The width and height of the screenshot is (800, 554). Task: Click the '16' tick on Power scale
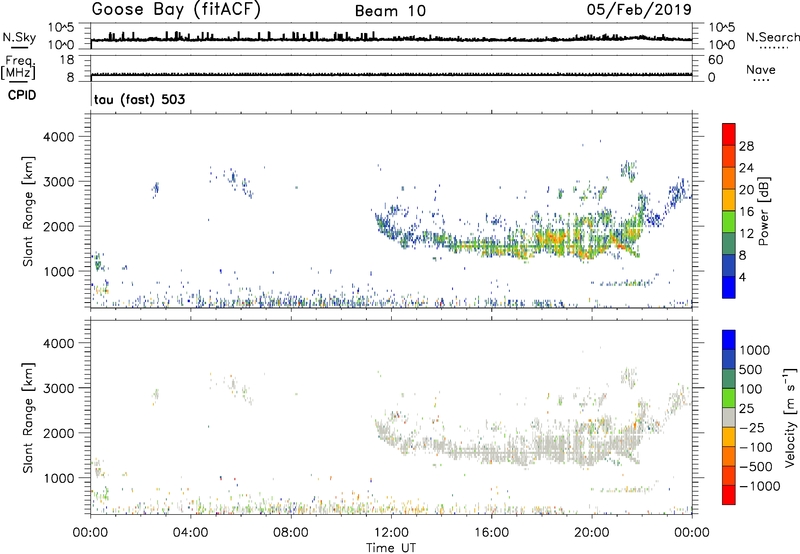(x=746, y=212)
